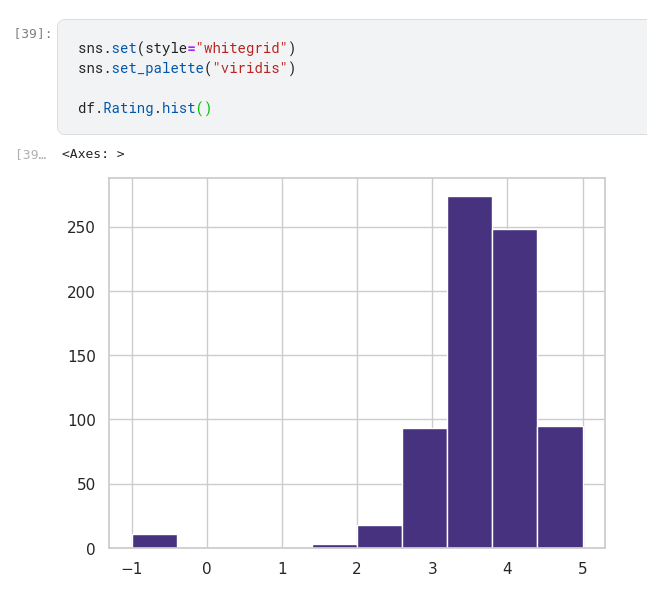
Task: Click the tallest histogram bar
Action: click(x=469, y=372)
